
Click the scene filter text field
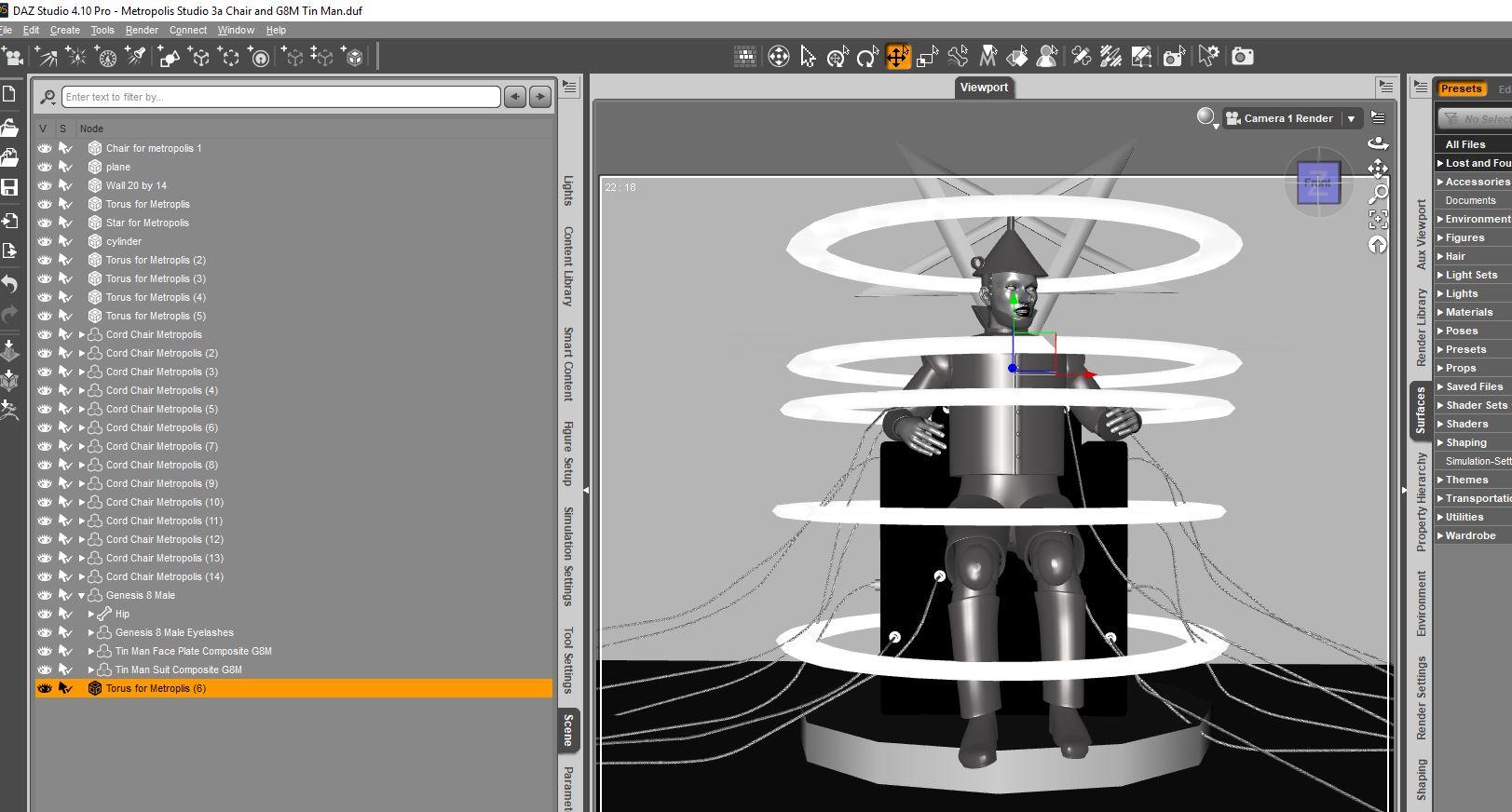click(x=280, y=97)
